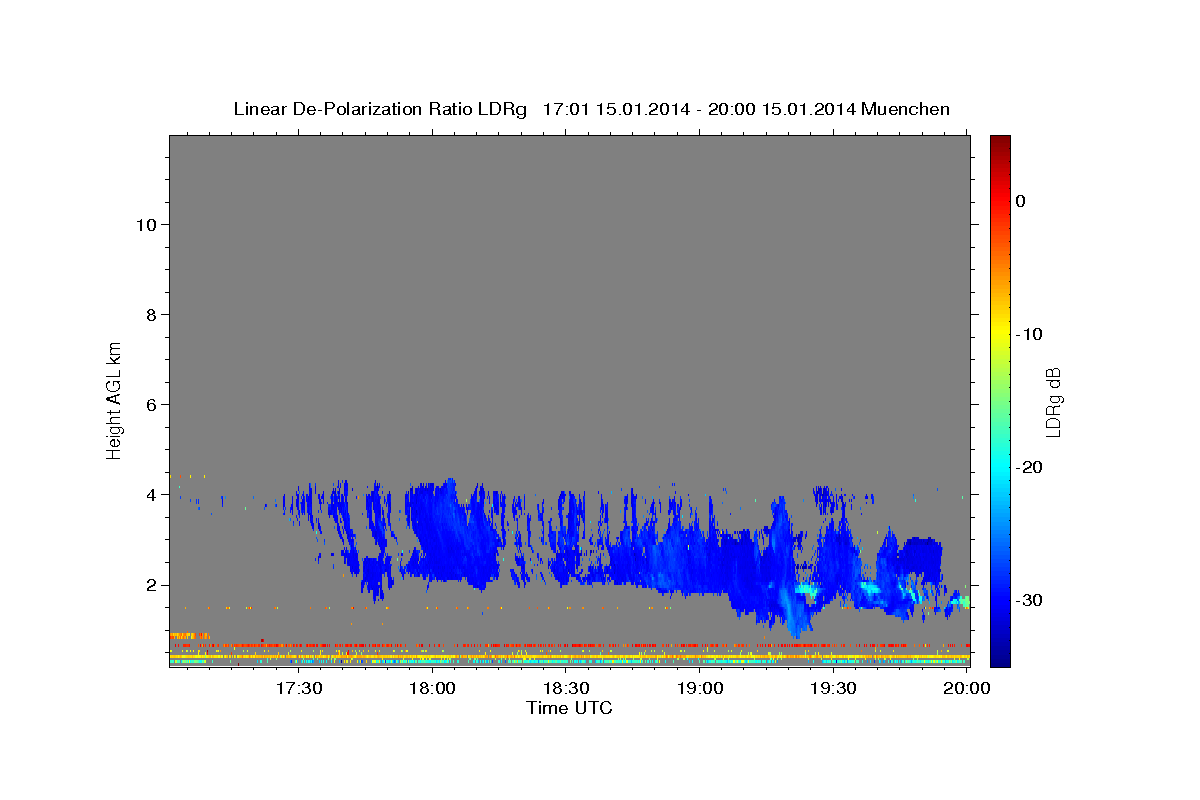Viewport: 1200px width, 800px height.
Task: Click the height tick label '8'
Action: pyautogui.click(x=149, y=314)
